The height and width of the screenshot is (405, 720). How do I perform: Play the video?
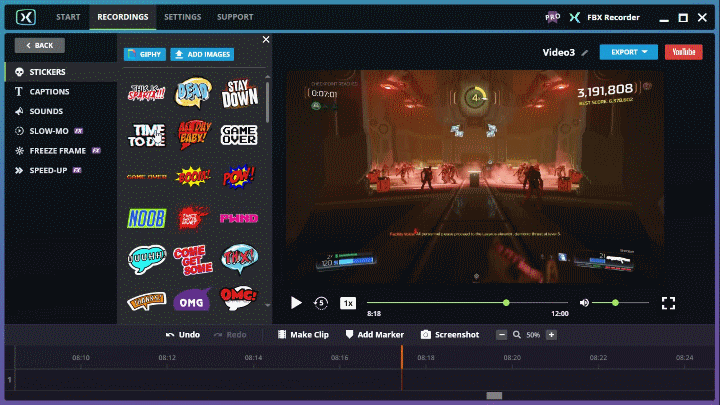pyautogui.click(x=296, y=303)
